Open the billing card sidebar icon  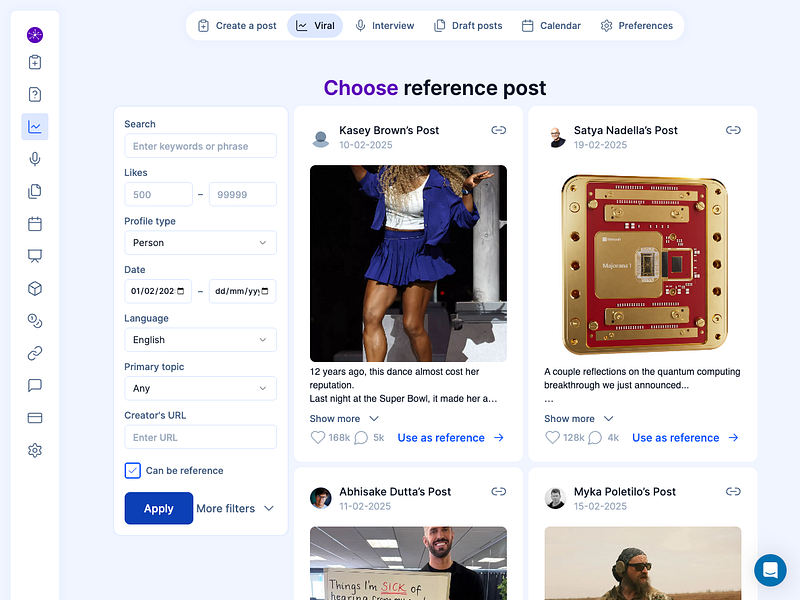click(x=35, y=418)
